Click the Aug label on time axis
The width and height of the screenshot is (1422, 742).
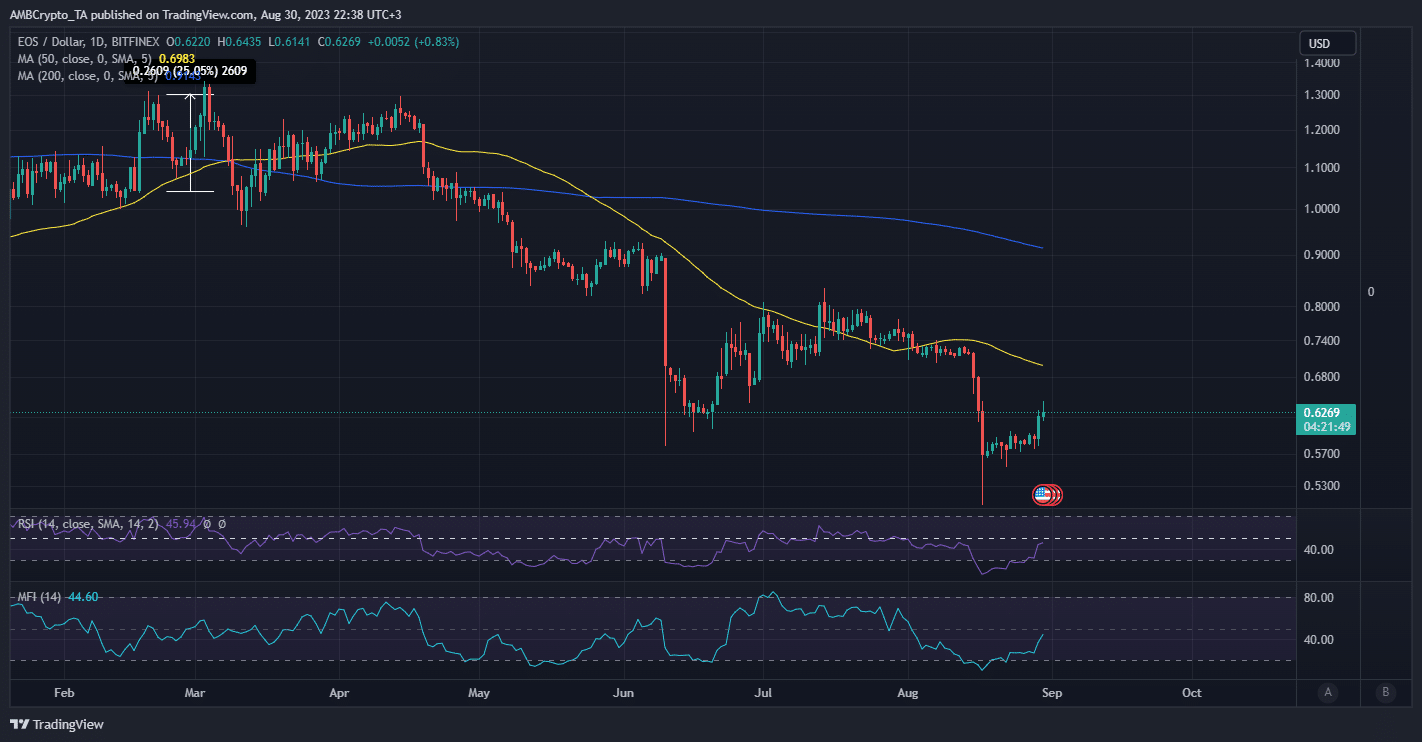click(x=908, y=692)
